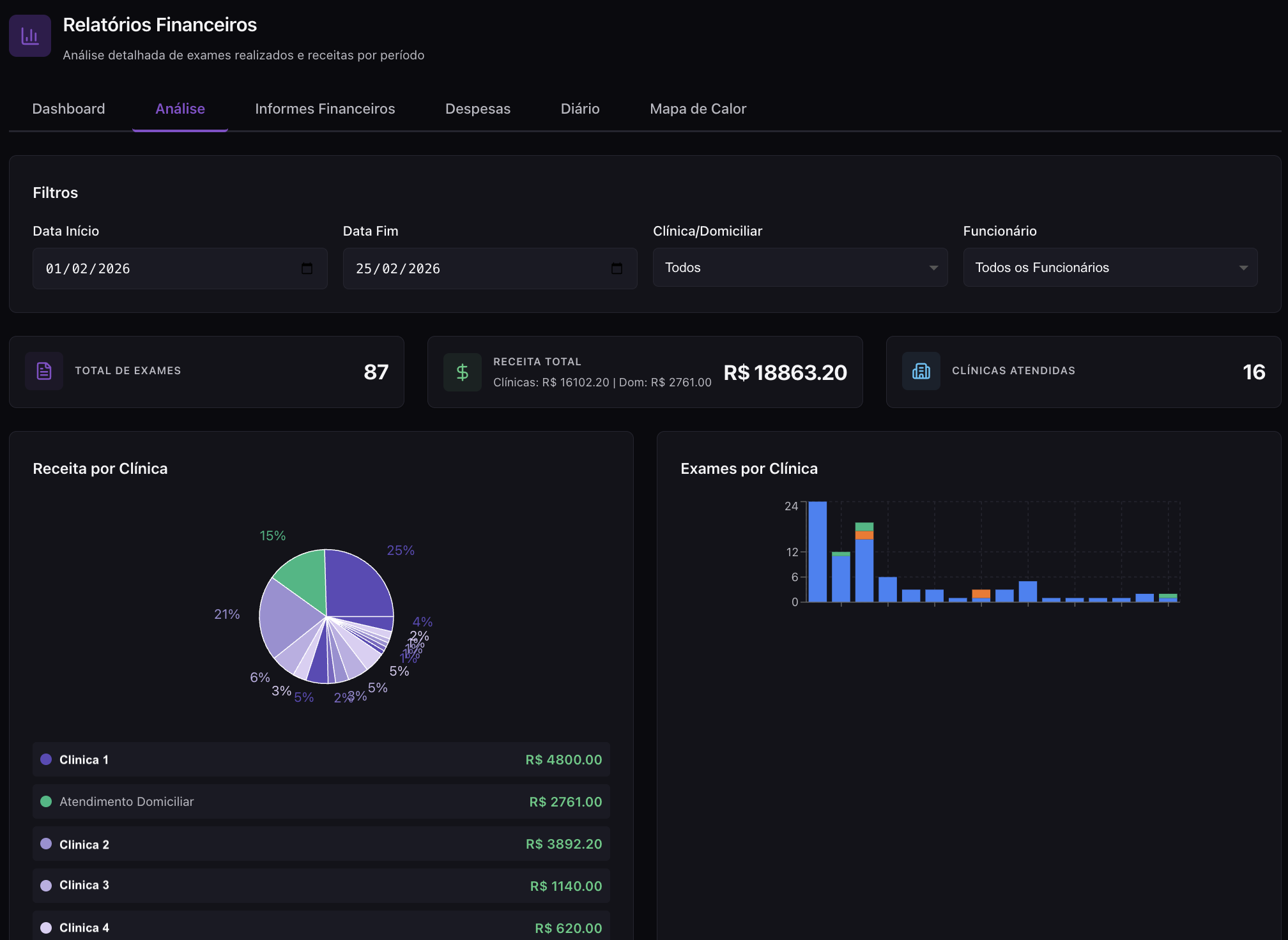Switch to the Diário tab
The height and width of the screenshot is (940, 1288).
[x=579, y=109]
